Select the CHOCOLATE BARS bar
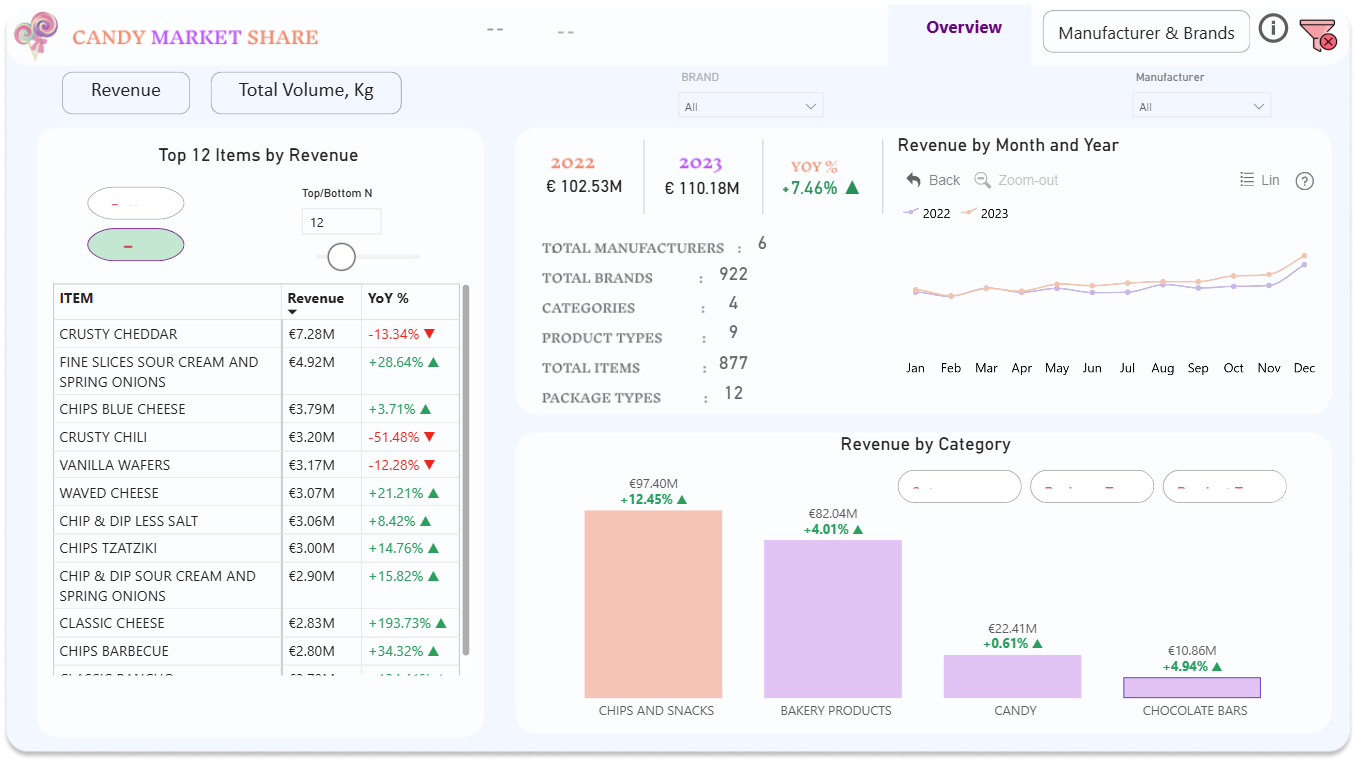The height and width of the screenshot is (759, 1358). (x=1192, y=687)
